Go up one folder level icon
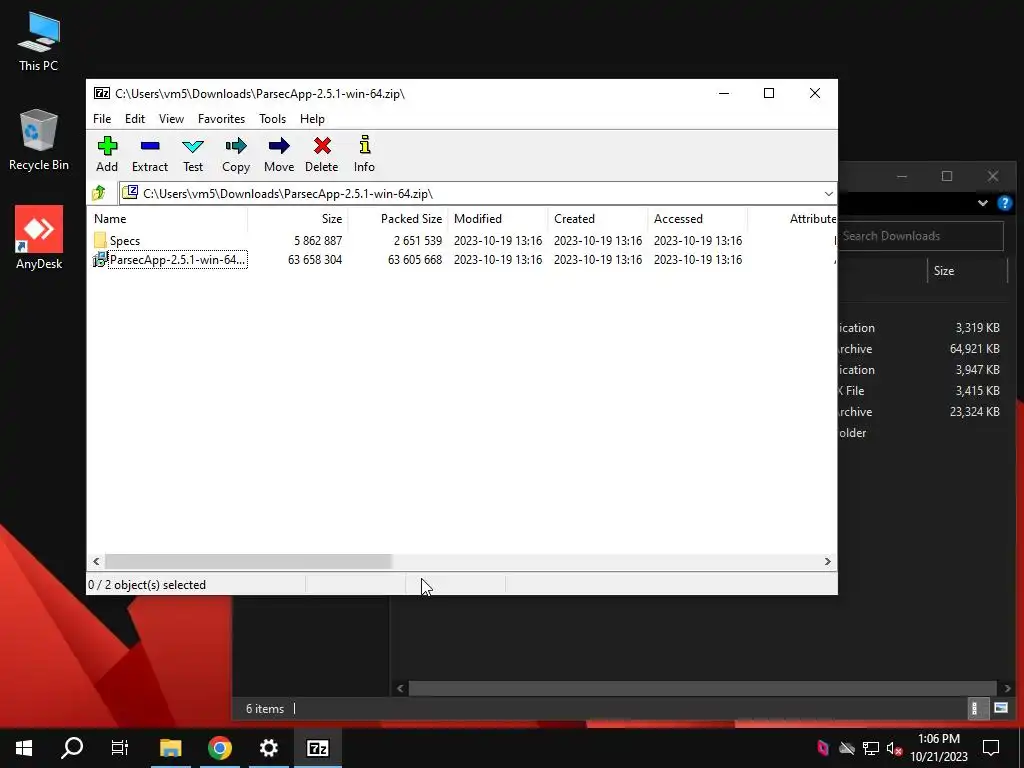The image size is (1024, 768). (x=99, y=193)
